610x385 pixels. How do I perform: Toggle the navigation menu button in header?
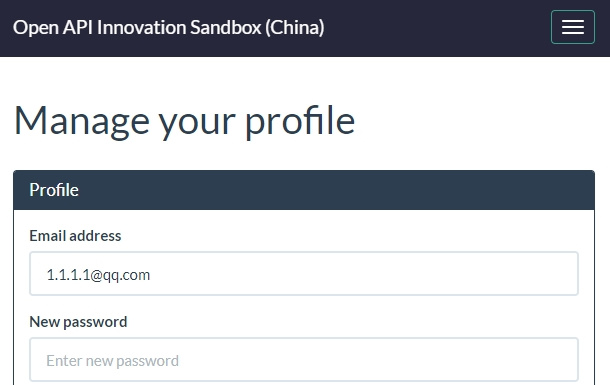pos(573,27)
